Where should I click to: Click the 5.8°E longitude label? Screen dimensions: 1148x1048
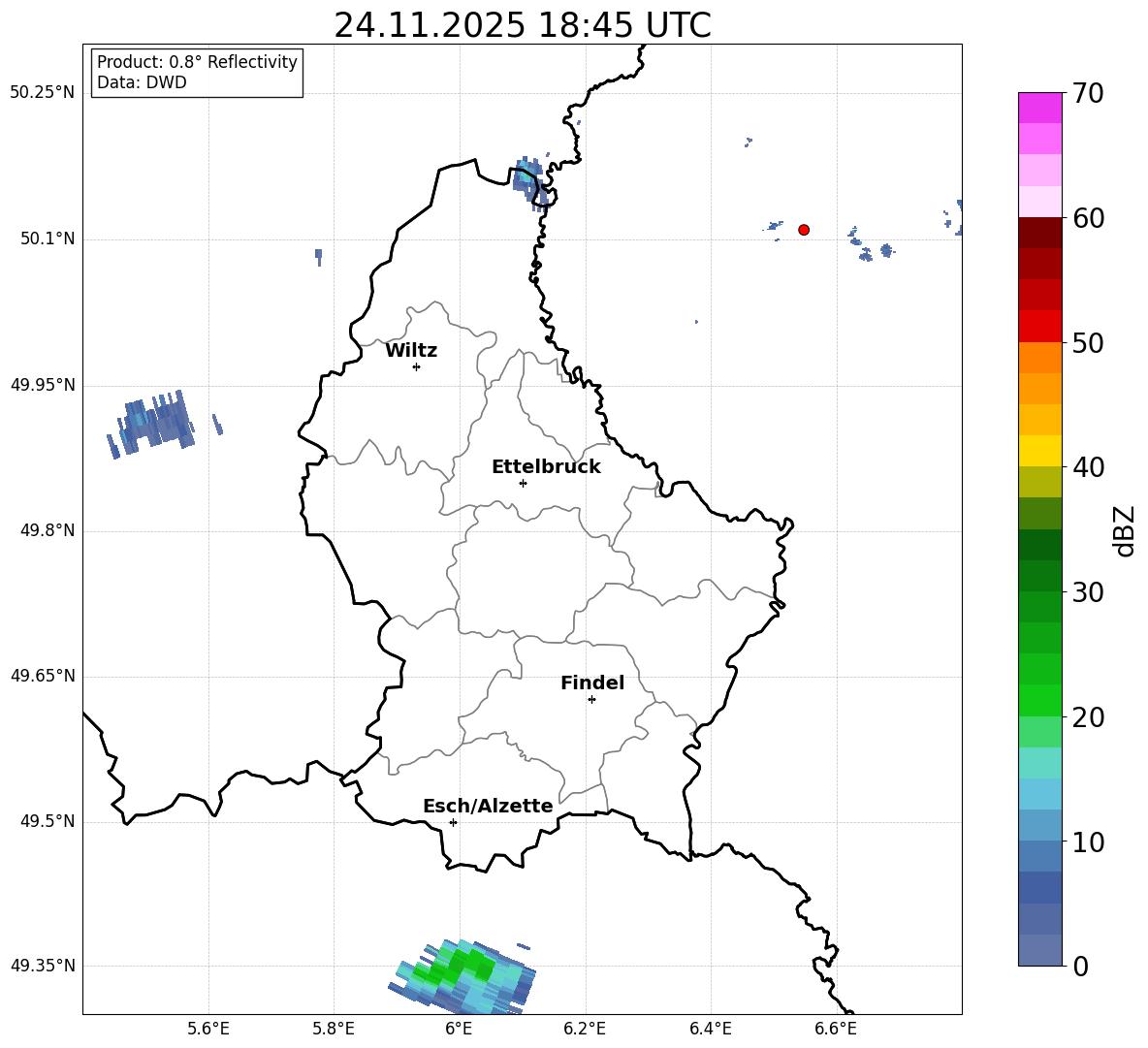click(x=334, y=1030)
